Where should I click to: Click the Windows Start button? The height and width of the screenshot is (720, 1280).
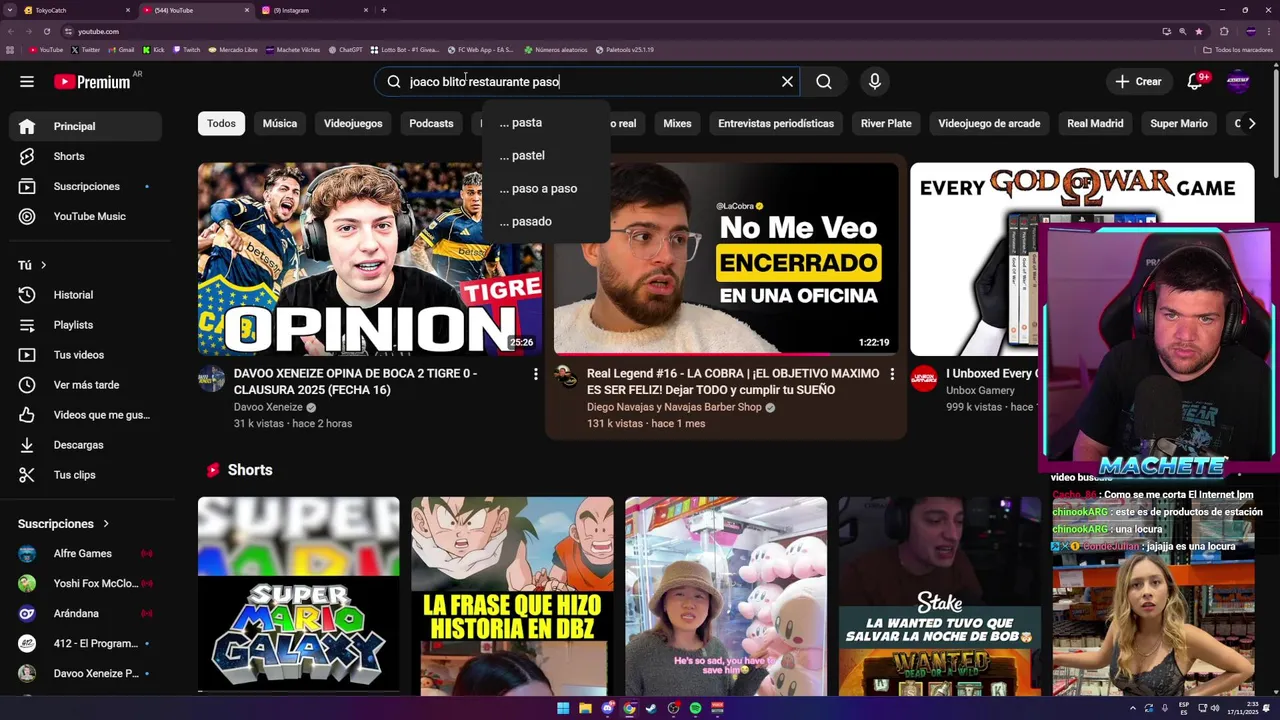563,708
